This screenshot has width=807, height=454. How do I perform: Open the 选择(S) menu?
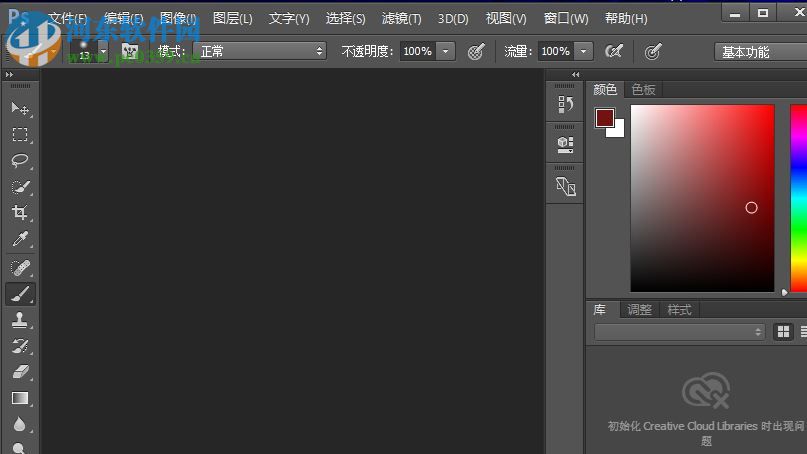point(345,19)
